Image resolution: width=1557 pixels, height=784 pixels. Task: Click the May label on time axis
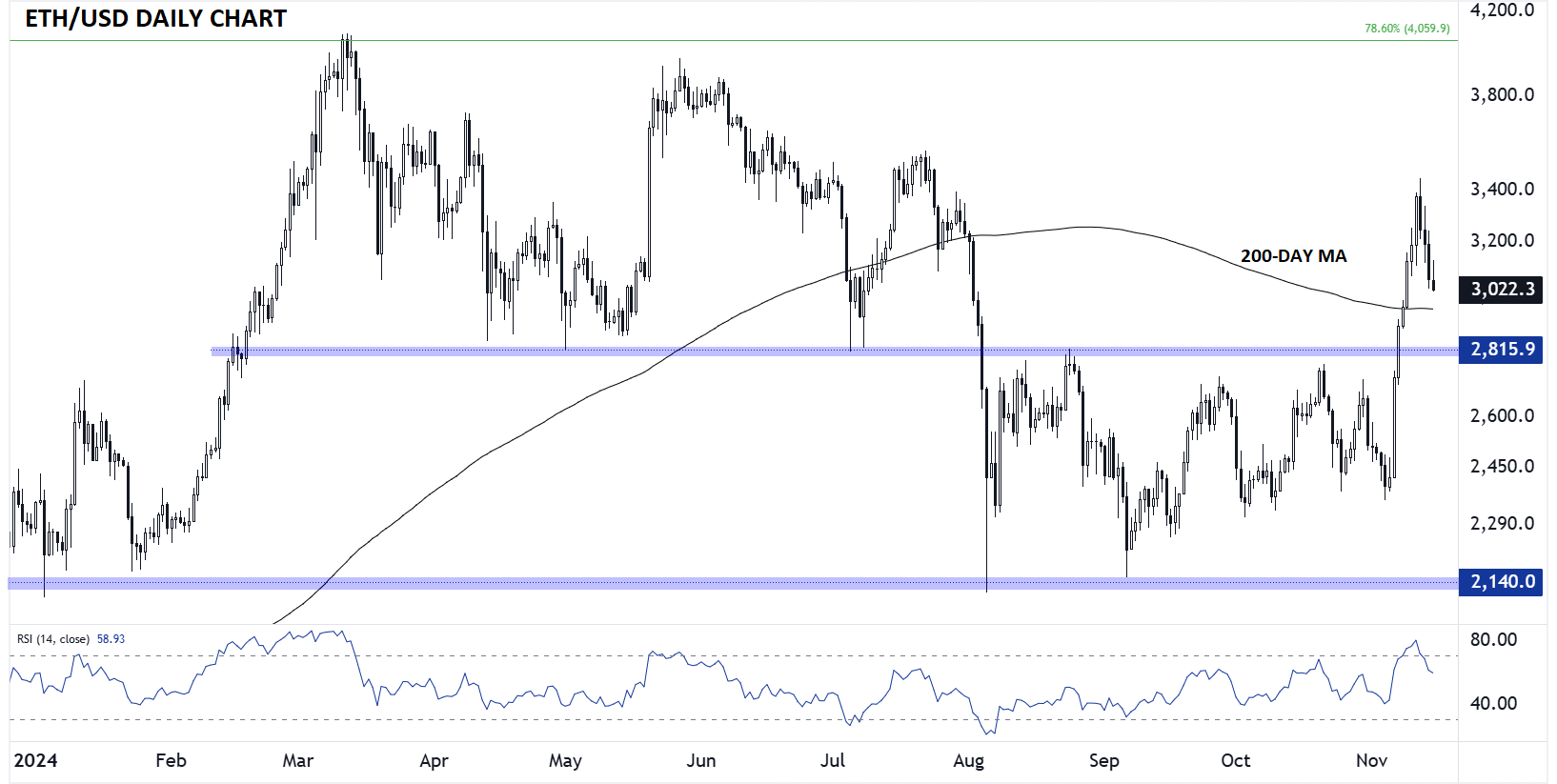coord(565,760)
